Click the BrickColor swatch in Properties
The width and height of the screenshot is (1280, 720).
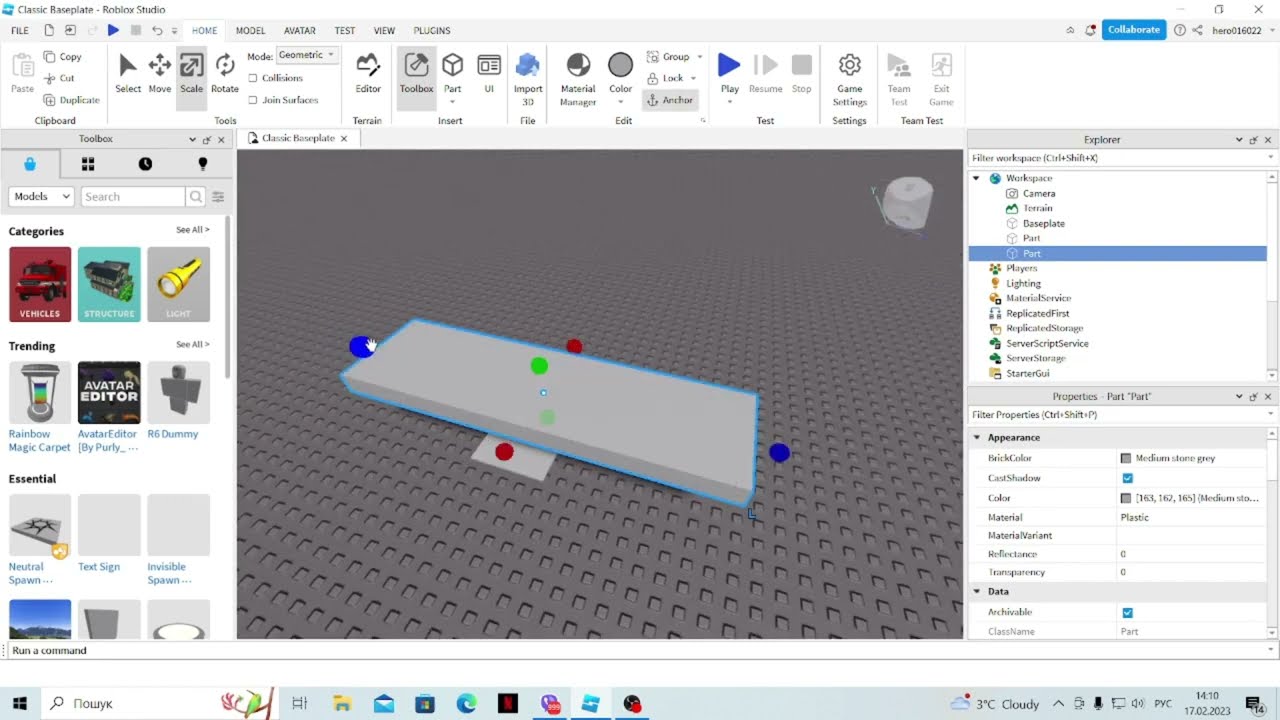click(1126, 458)
